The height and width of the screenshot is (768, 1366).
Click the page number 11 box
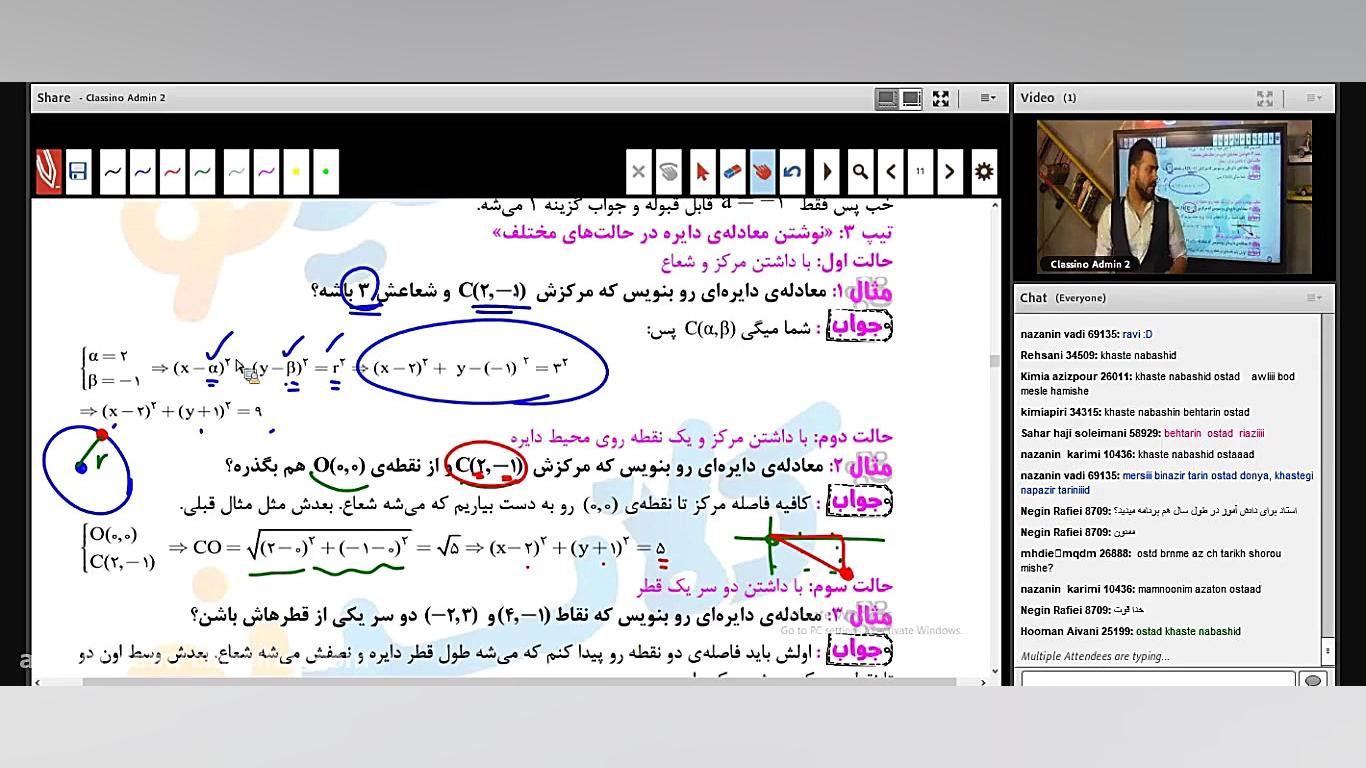[x=920, y=172]
